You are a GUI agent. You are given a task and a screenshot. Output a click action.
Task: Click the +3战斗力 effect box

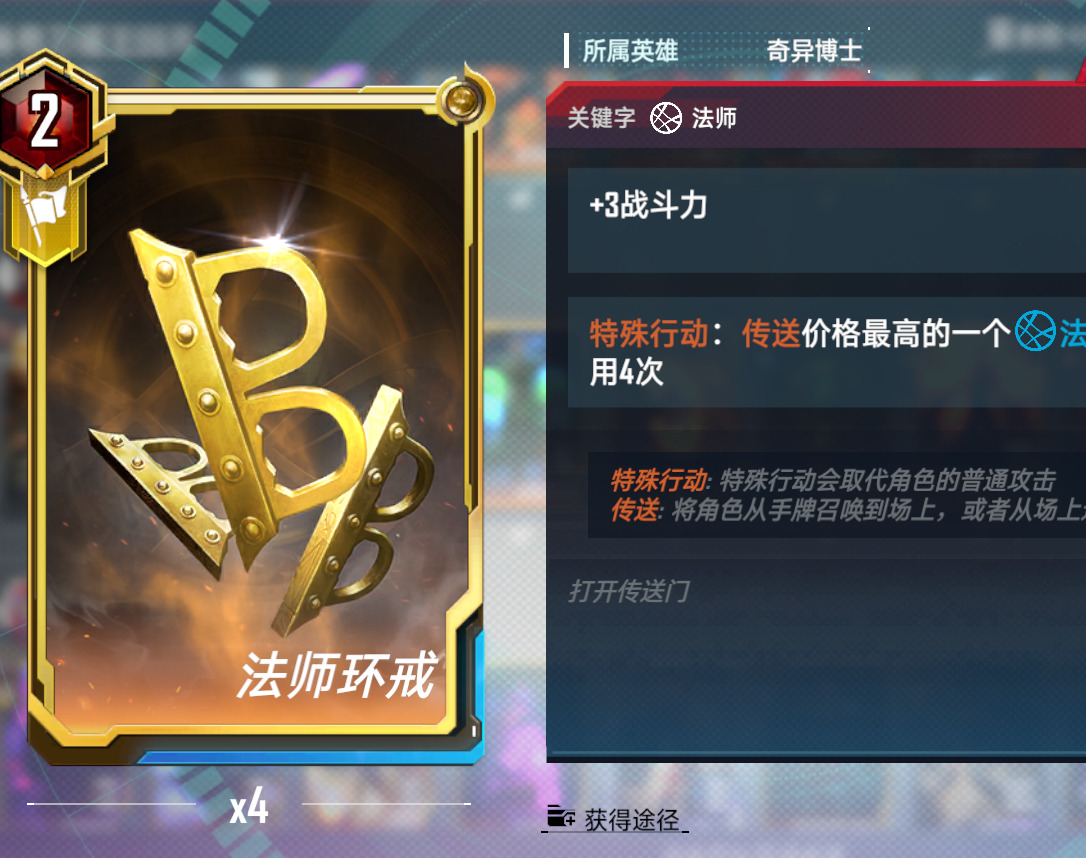tap(826, 220)
